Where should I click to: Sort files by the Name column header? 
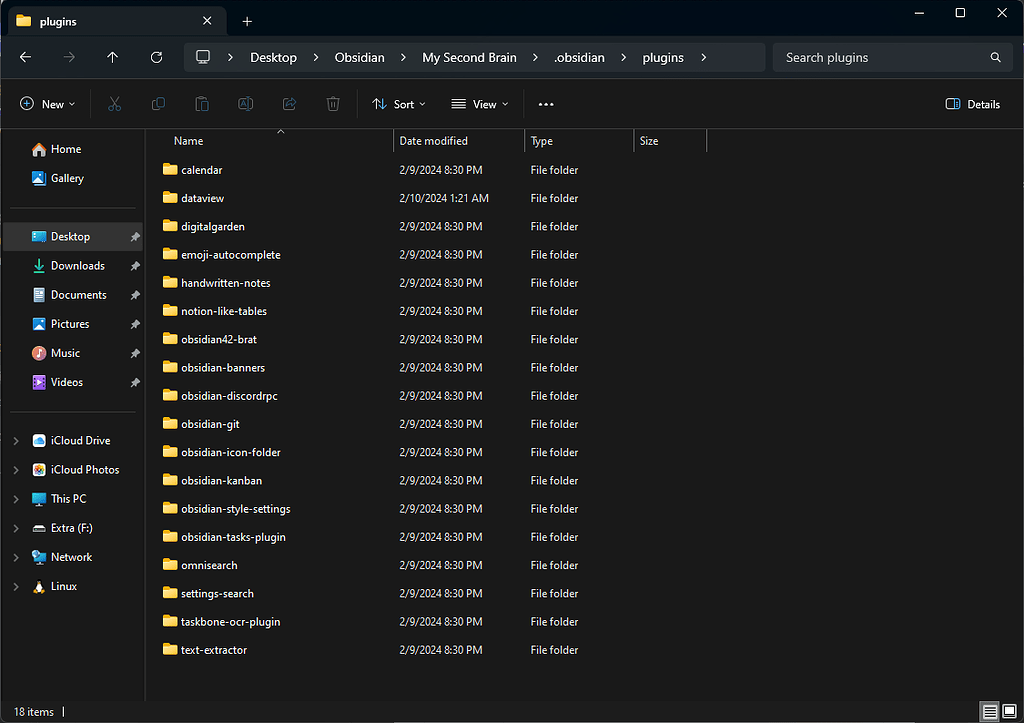pos(188,140)
